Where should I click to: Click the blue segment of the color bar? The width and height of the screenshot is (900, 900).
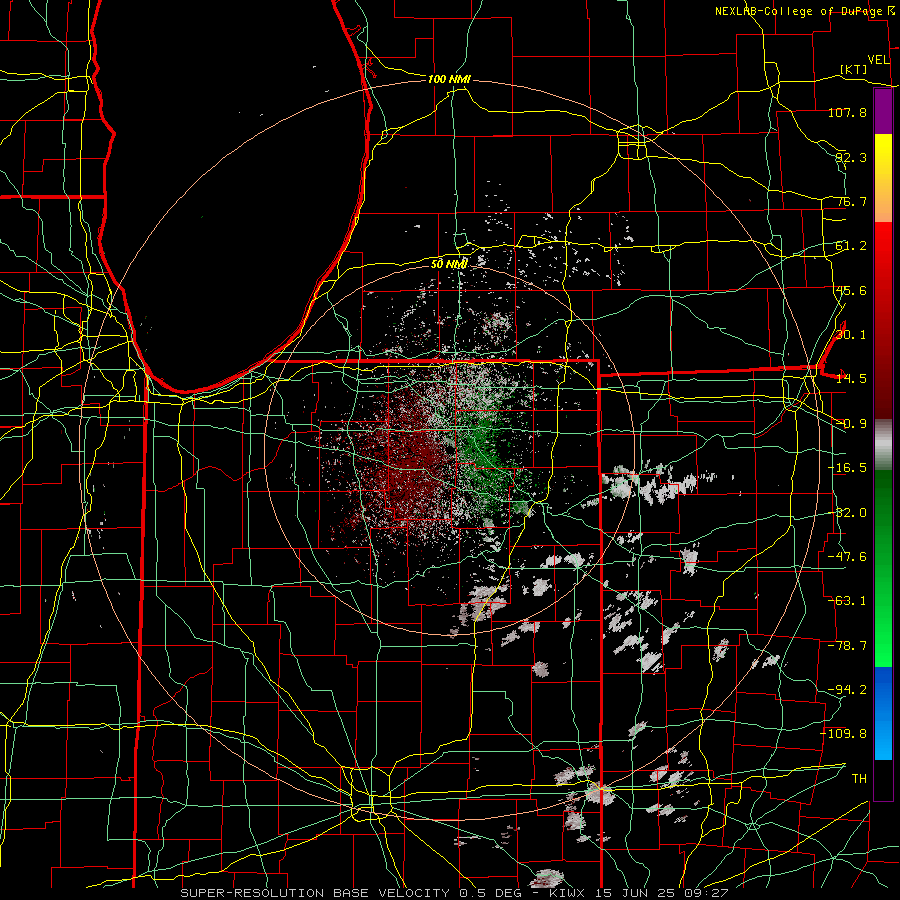coord(883,713)
